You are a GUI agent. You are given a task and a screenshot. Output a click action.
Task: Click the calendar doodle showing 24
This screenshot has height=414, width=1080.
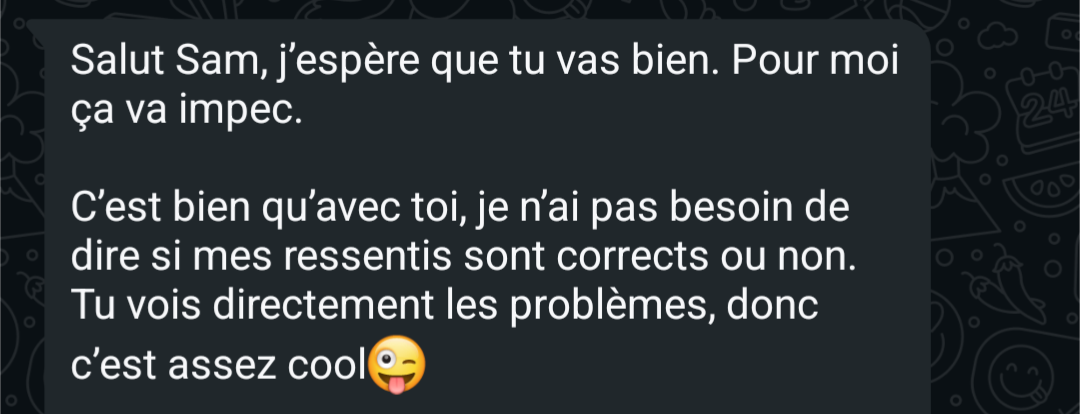[x=1043, y=107]
